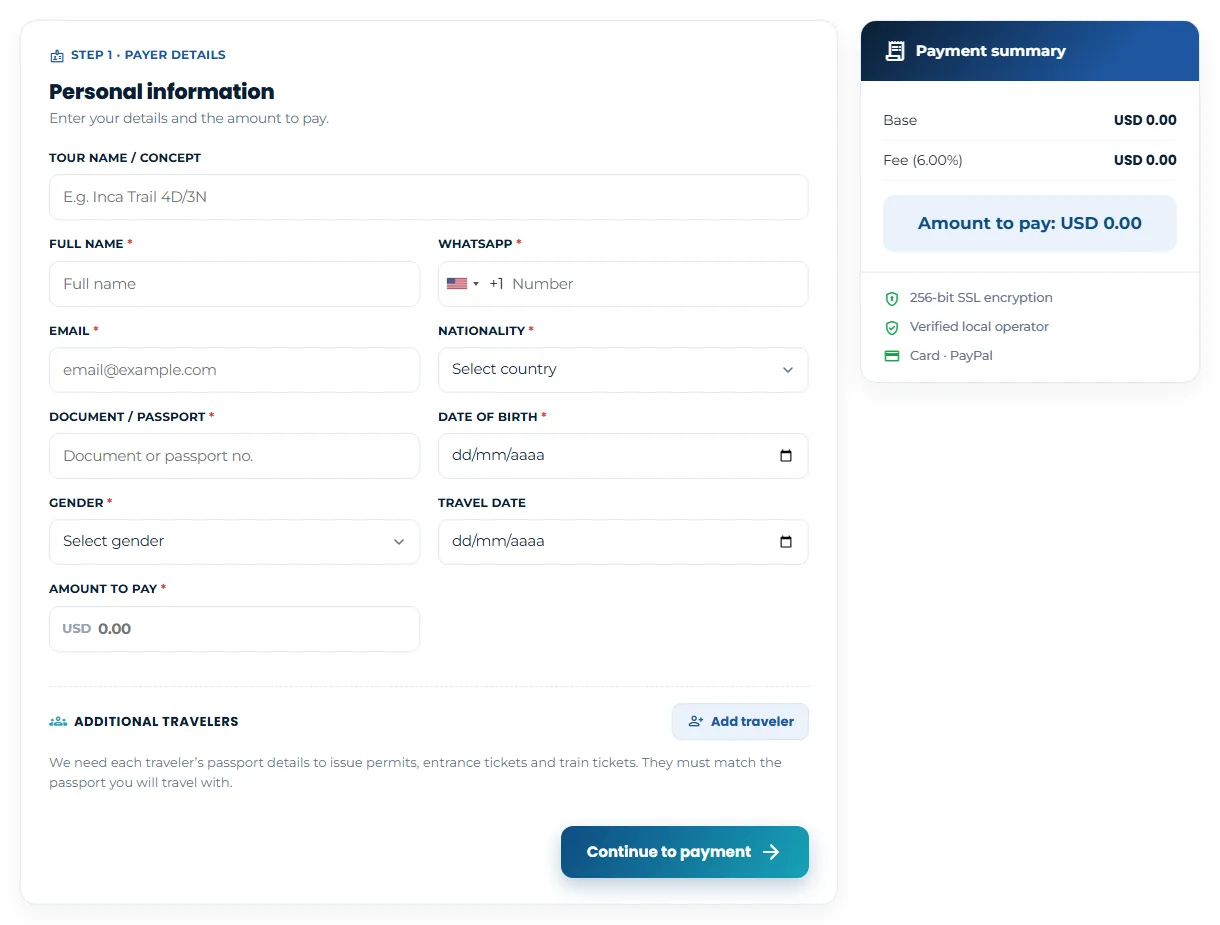Click into the Full name input
The width and height of the screenshot is (1220, 925).
coord(234,284)
